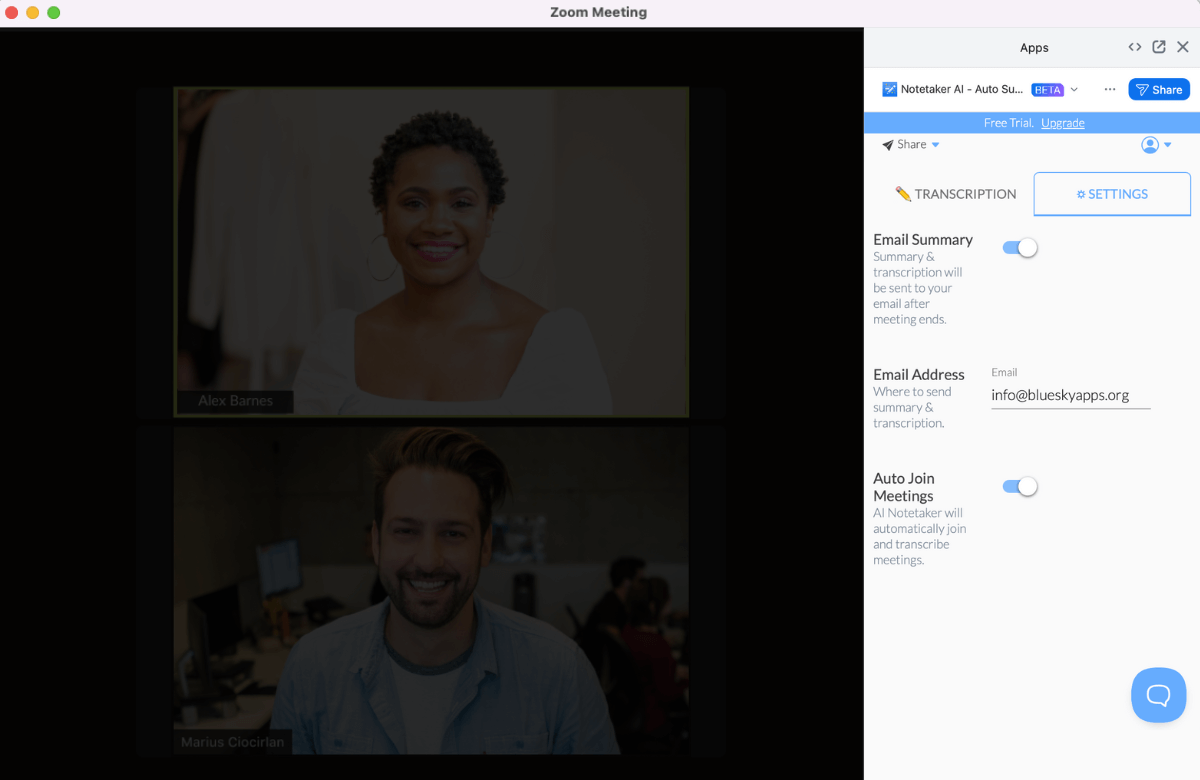Open the developer code view icon
This screenshot has height=780, width=1200.
point(1134,46)
